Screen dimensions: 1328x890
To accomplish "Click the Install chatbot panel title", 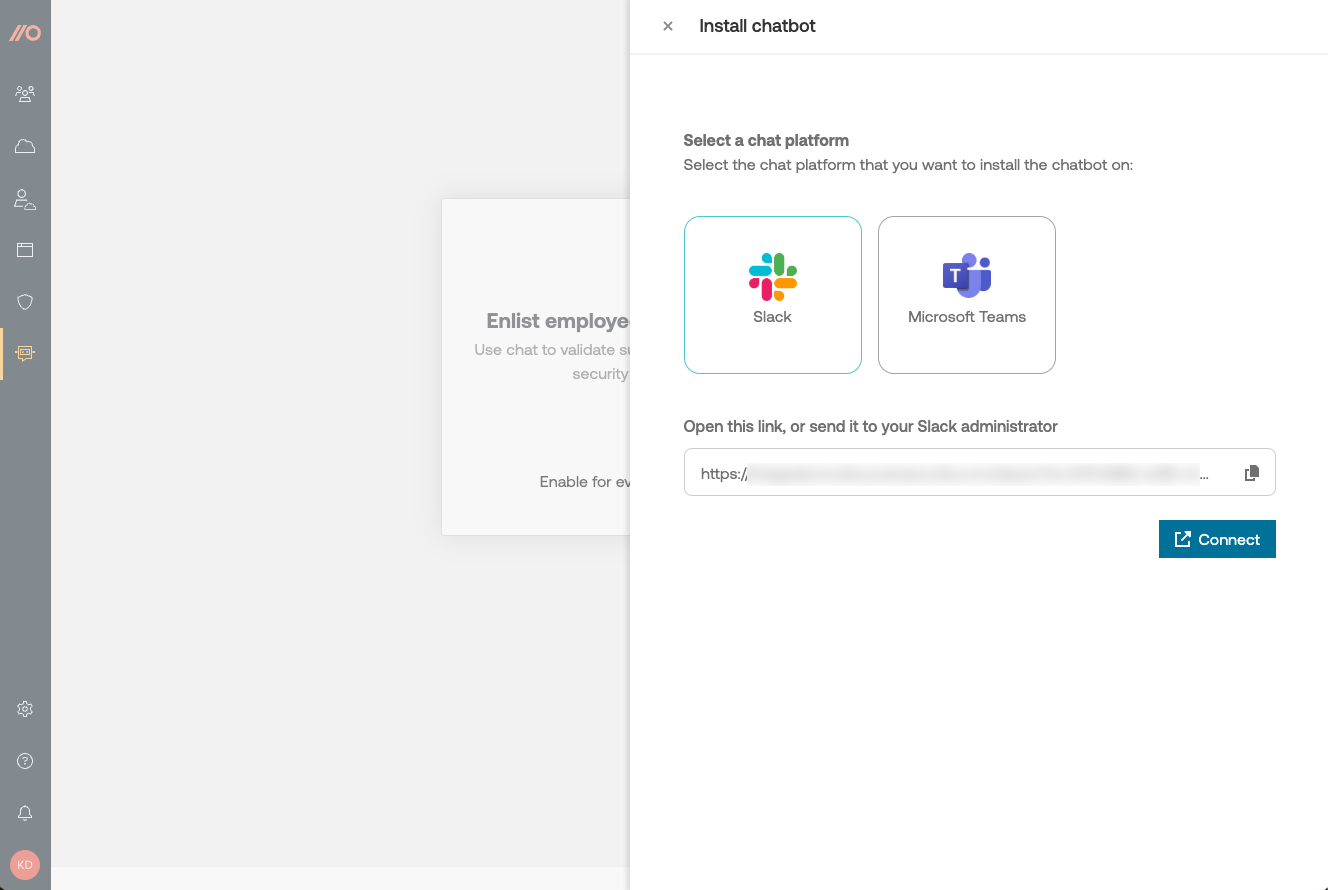I will 757,27.
